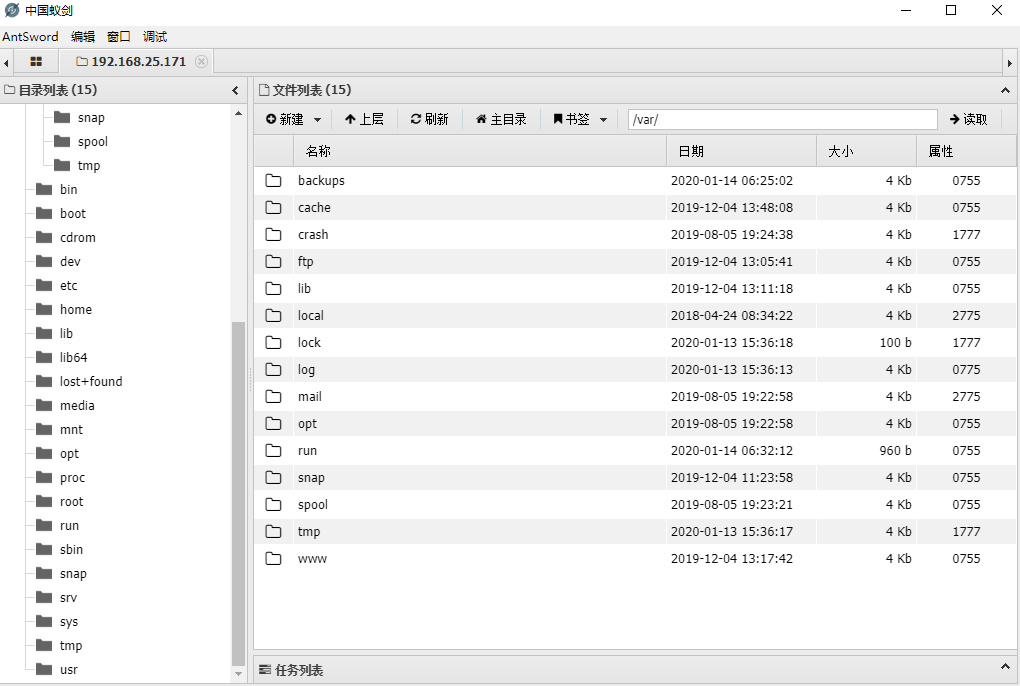Select the www folder icon
Viewport: 1020px width, 686px height.
(x=273, y=559)
